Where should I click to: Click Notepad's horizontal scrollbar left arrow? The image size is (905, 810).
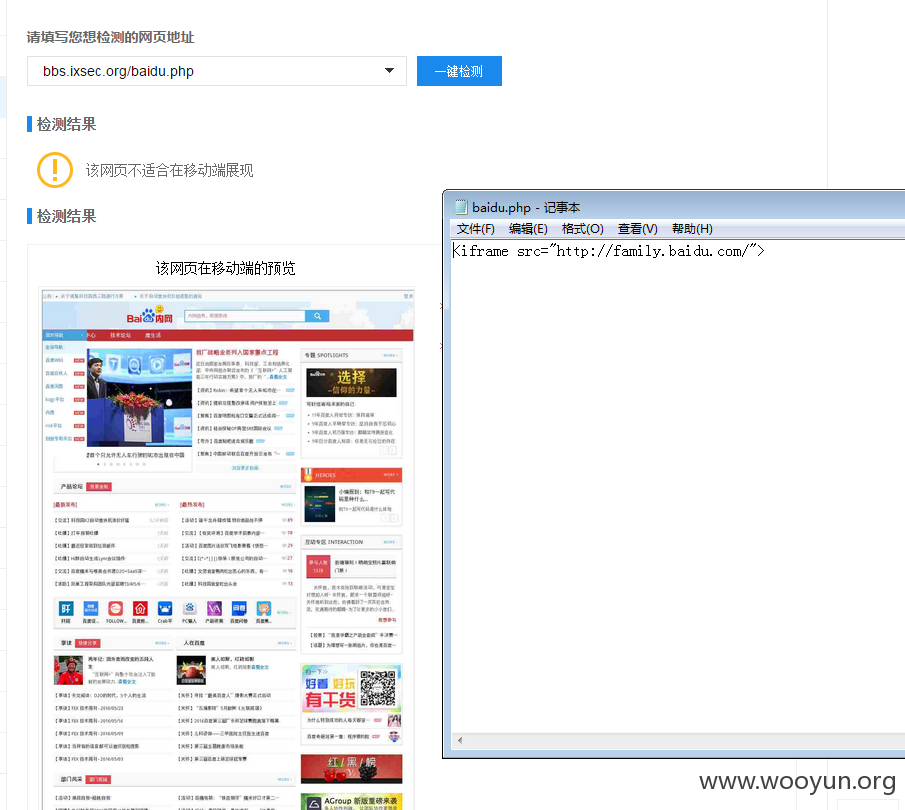pyautogui.click(x=459, y=740)
